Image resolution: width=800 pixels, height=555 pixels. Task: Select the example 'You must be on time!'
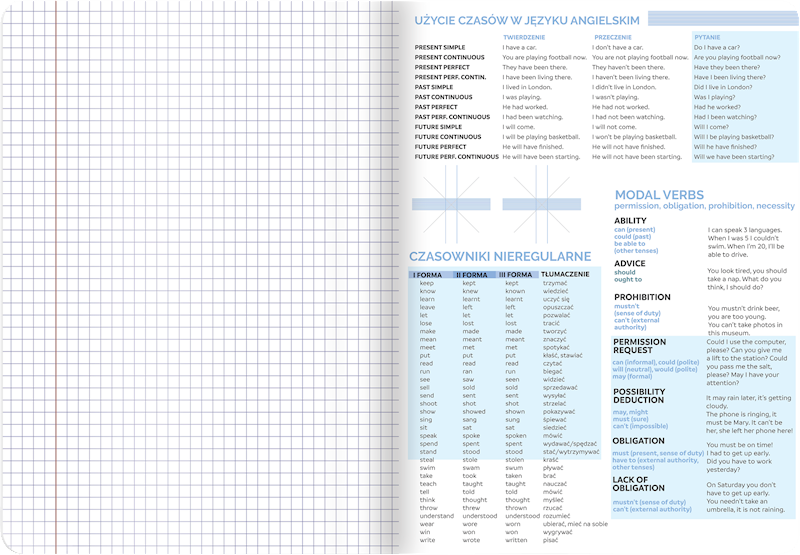pos(739,445)
